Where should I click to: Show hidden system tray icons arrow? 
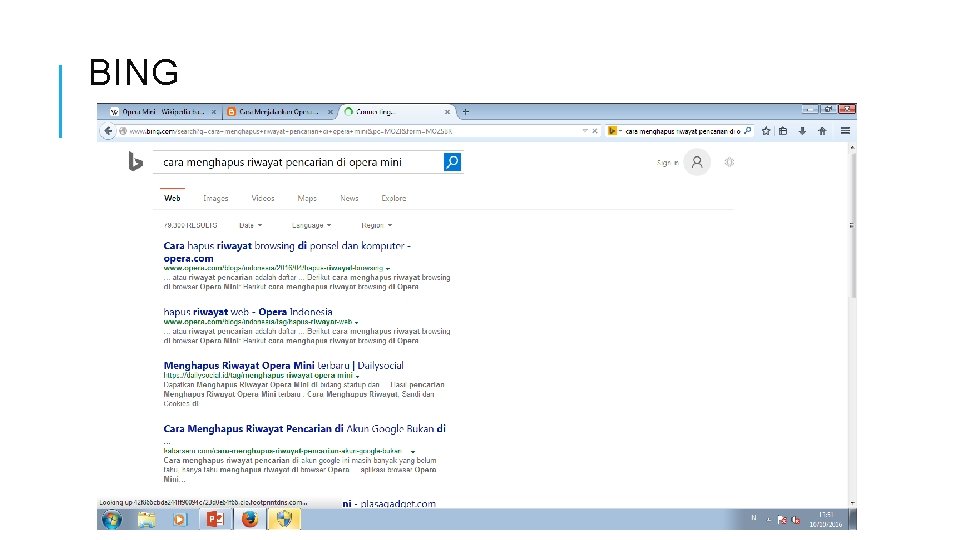click(x=768, y=519)
